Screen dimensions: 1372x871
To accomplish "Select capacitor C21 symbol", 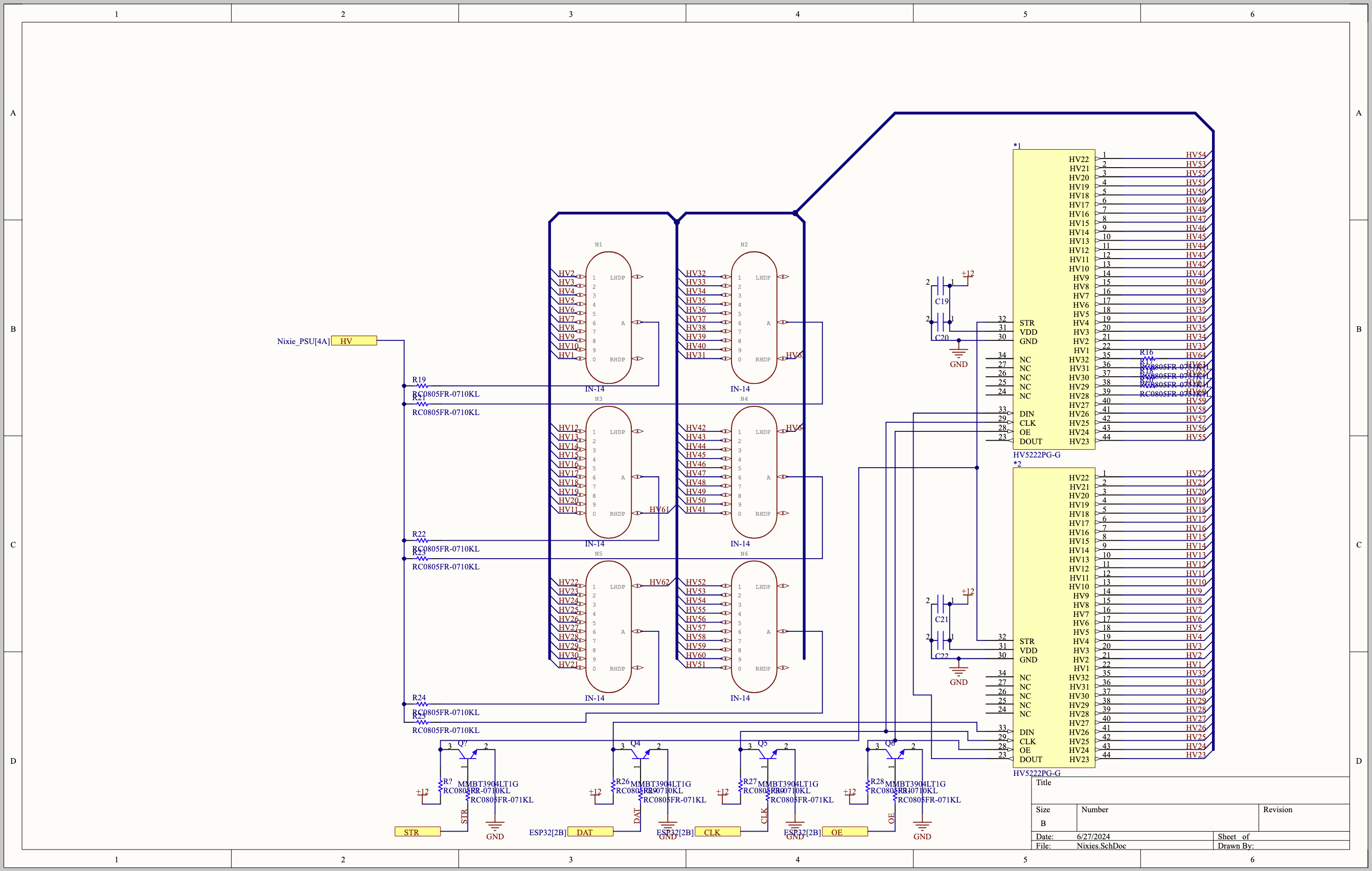I will point(941,604).
